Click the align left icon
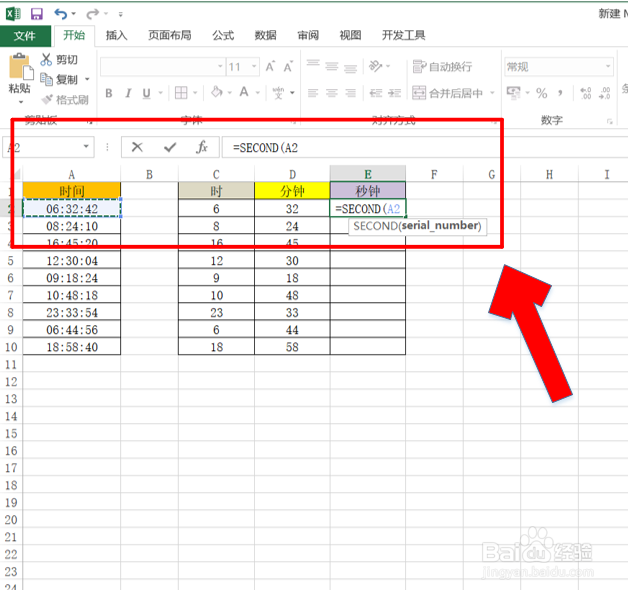Screen dimensions: 628x594 [x=313, y=93]
